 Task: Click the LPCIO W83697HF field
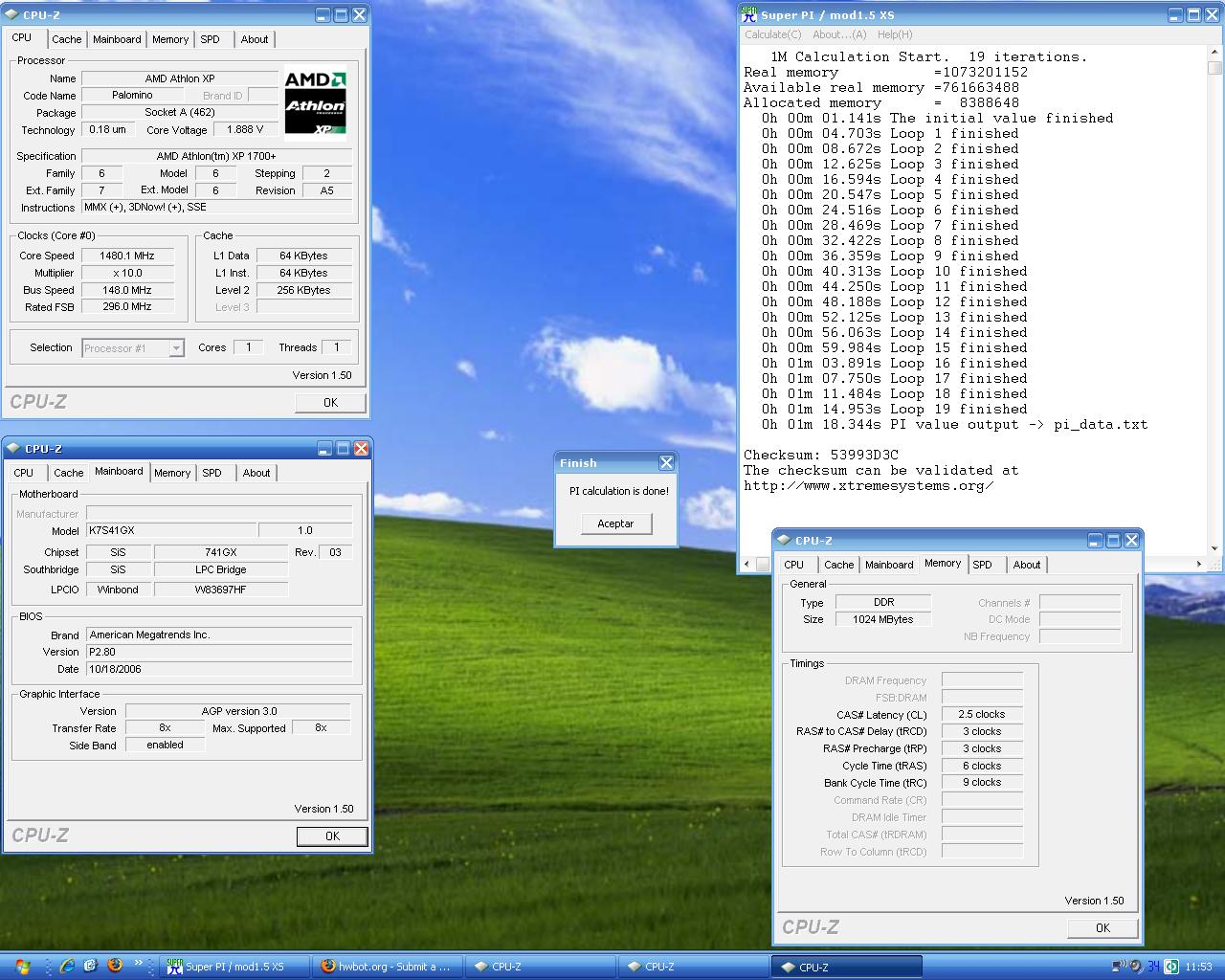pyautogui.click(x=221, y=590)
